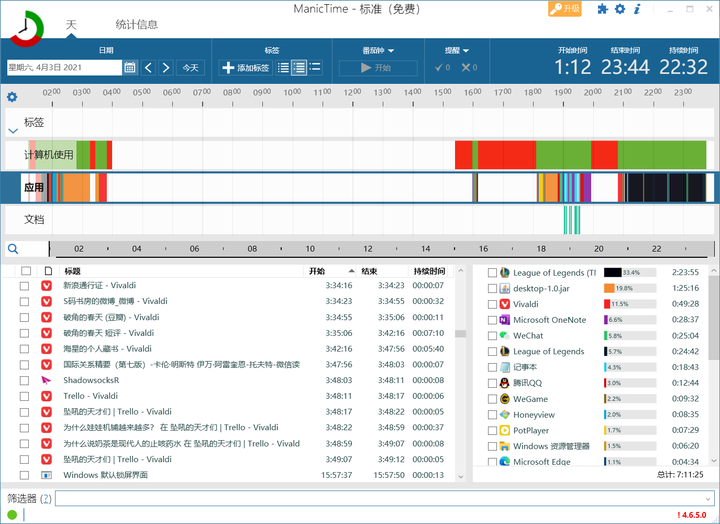Check the Windows 默认锁屏界面 row checkbox

point(24,475)
